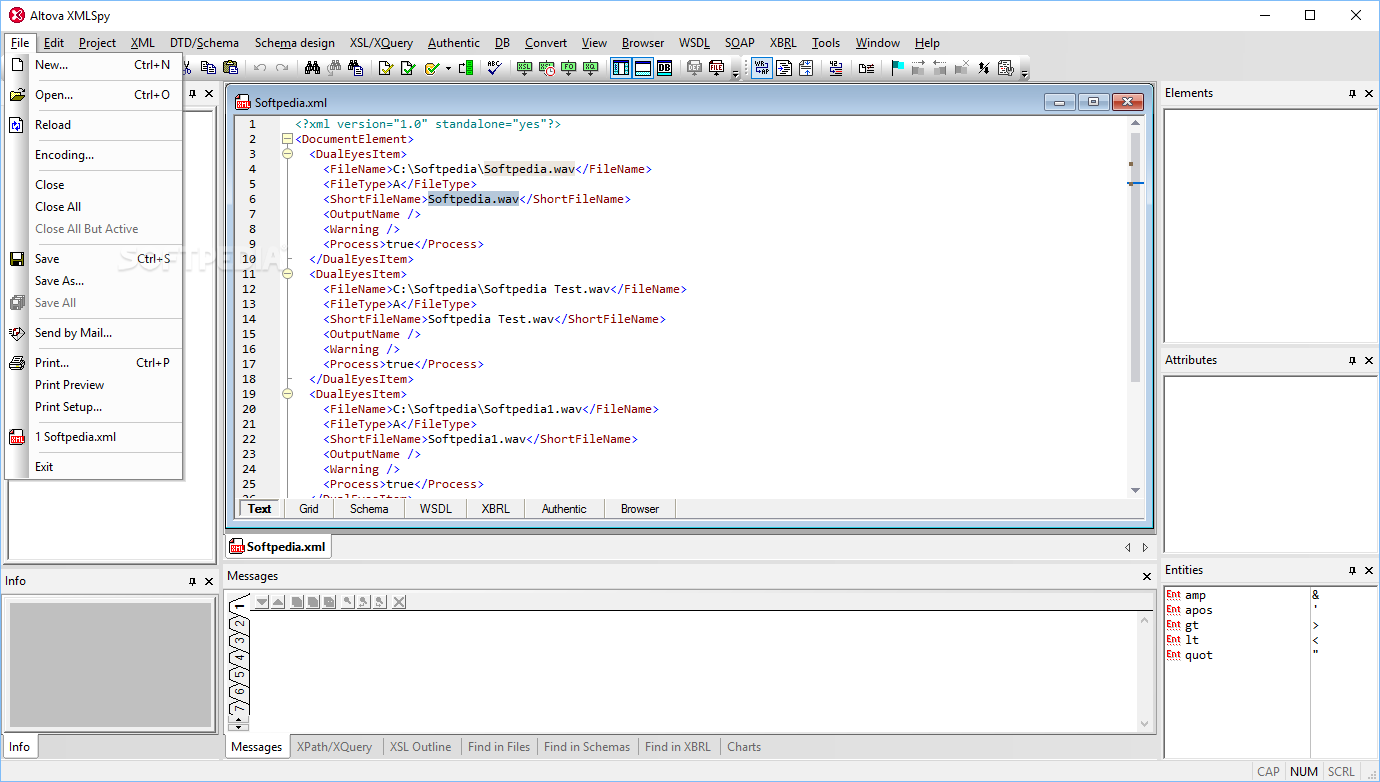
Task: Click the Replace binoculars-with-document icon
Action: [355, 68]
